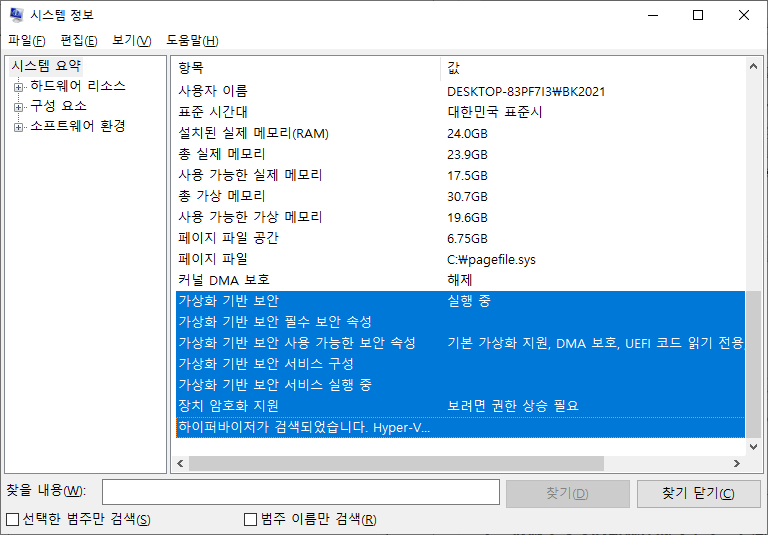Select the 장치 암호화 지원 row

click(460, 406)
